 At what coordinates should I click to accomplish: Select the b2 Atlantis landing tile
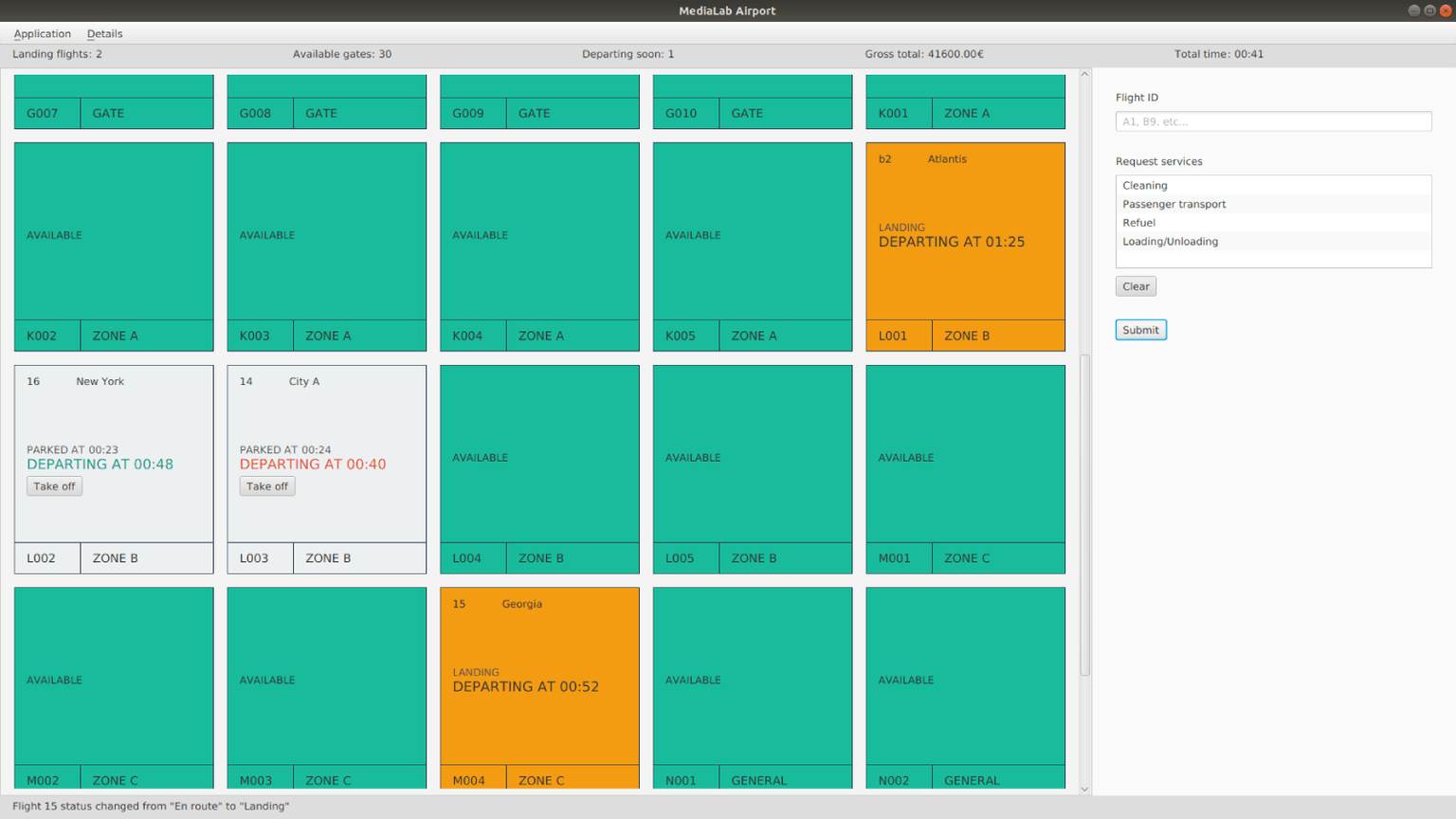965,246
